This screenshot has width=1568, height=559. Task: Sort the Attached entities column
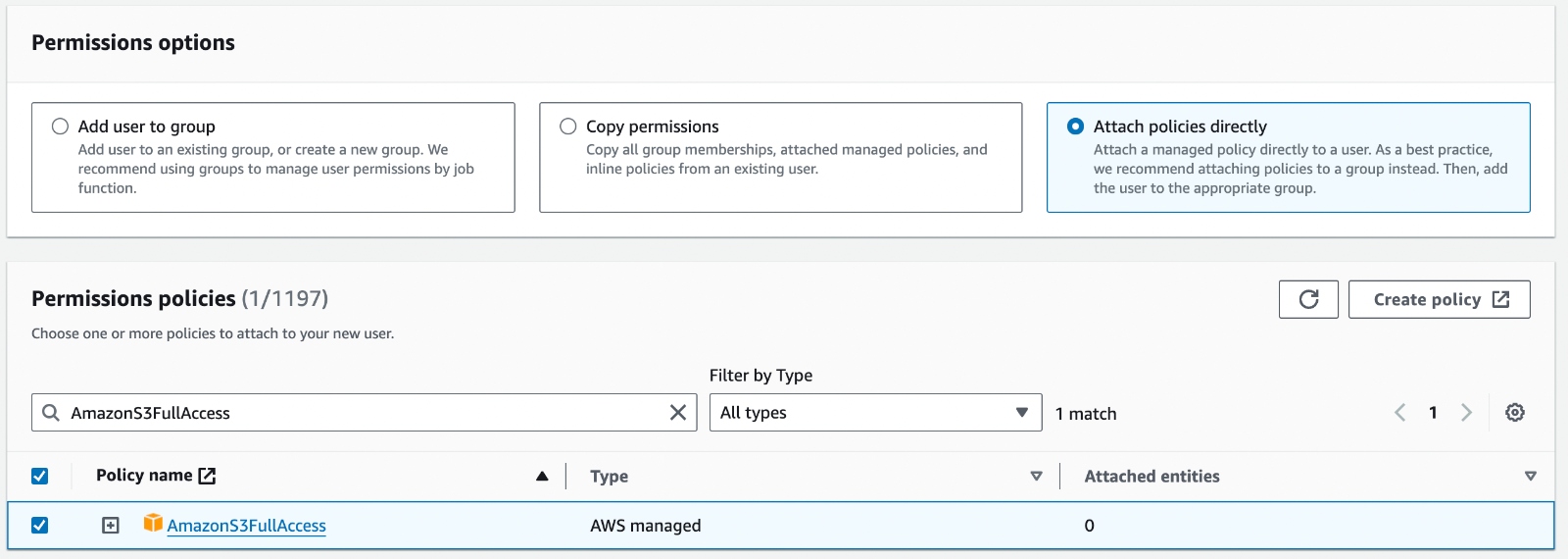tap(1530, 477)
